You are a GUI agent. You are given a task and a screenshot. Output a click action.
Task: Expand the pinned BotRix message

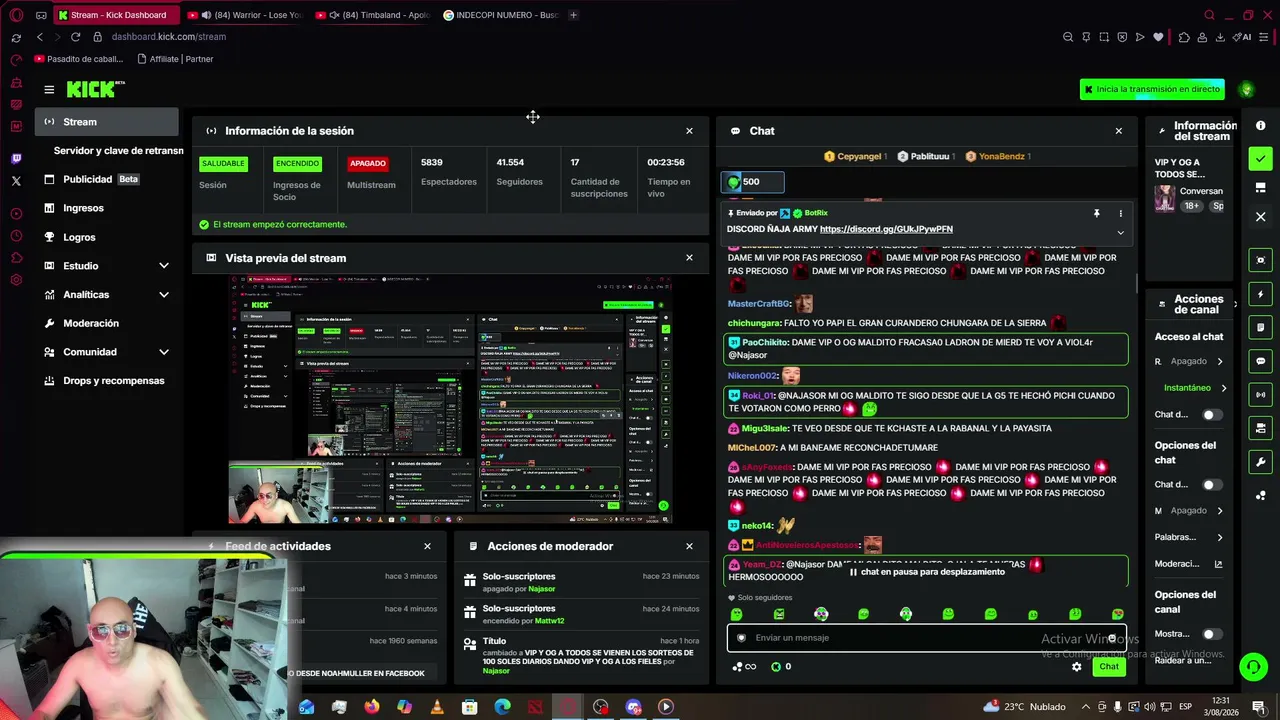(1120, 232)
